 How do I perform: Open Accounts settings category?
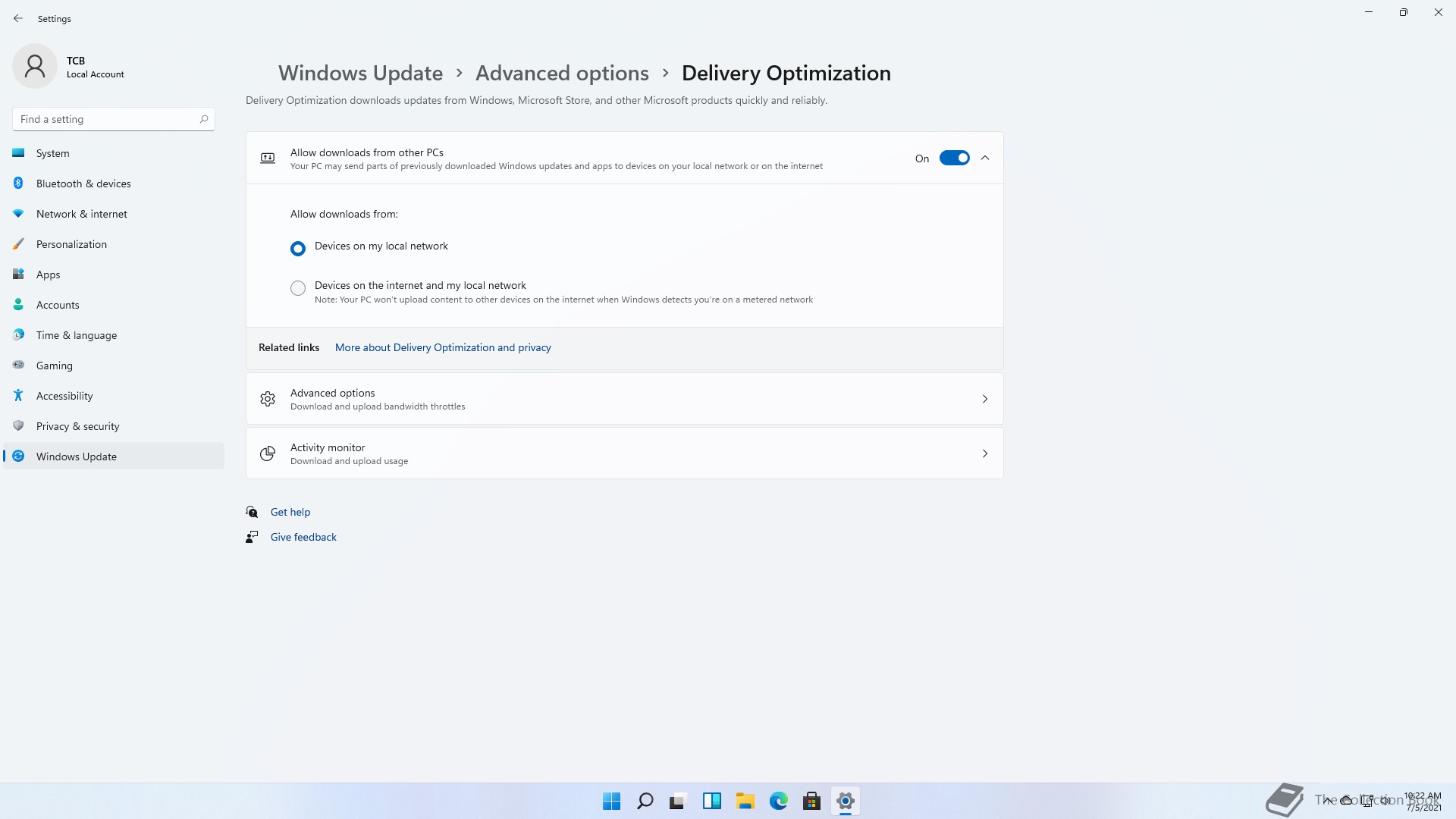pyautogui.click(x=114, y=305)
